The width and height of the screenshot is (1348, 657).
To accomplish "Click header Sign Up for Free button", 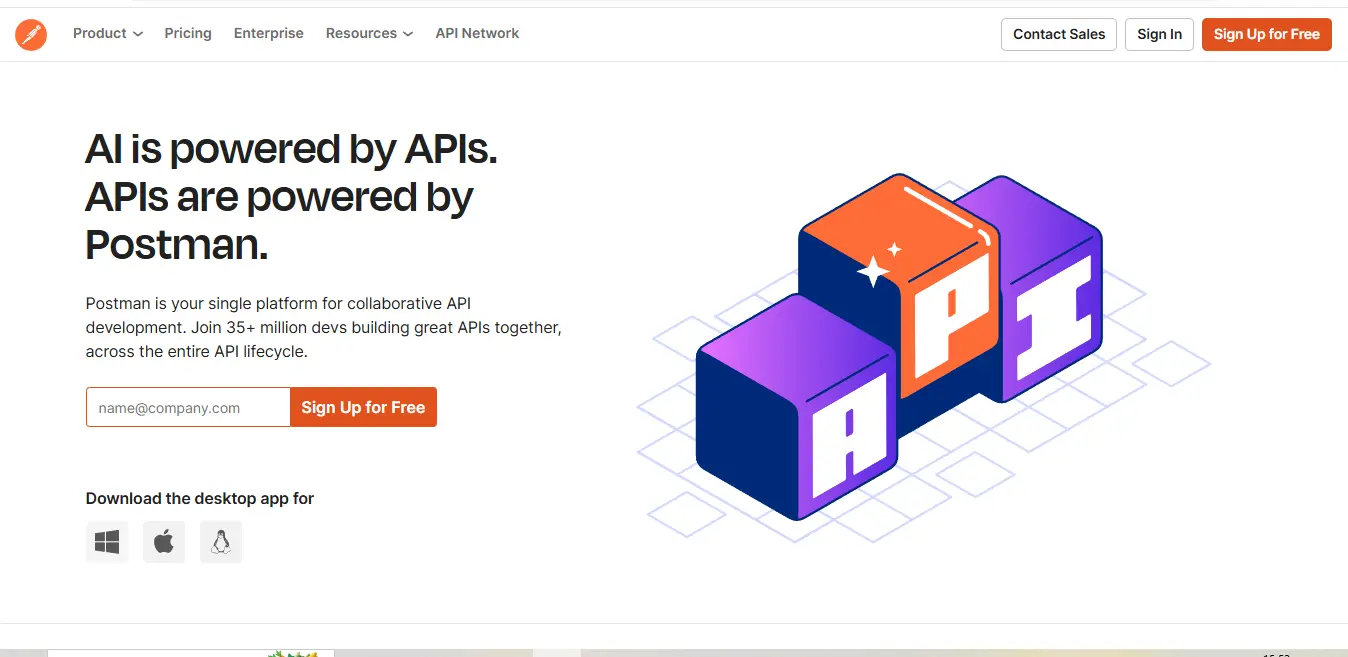I will click(x=1267, y=34).
